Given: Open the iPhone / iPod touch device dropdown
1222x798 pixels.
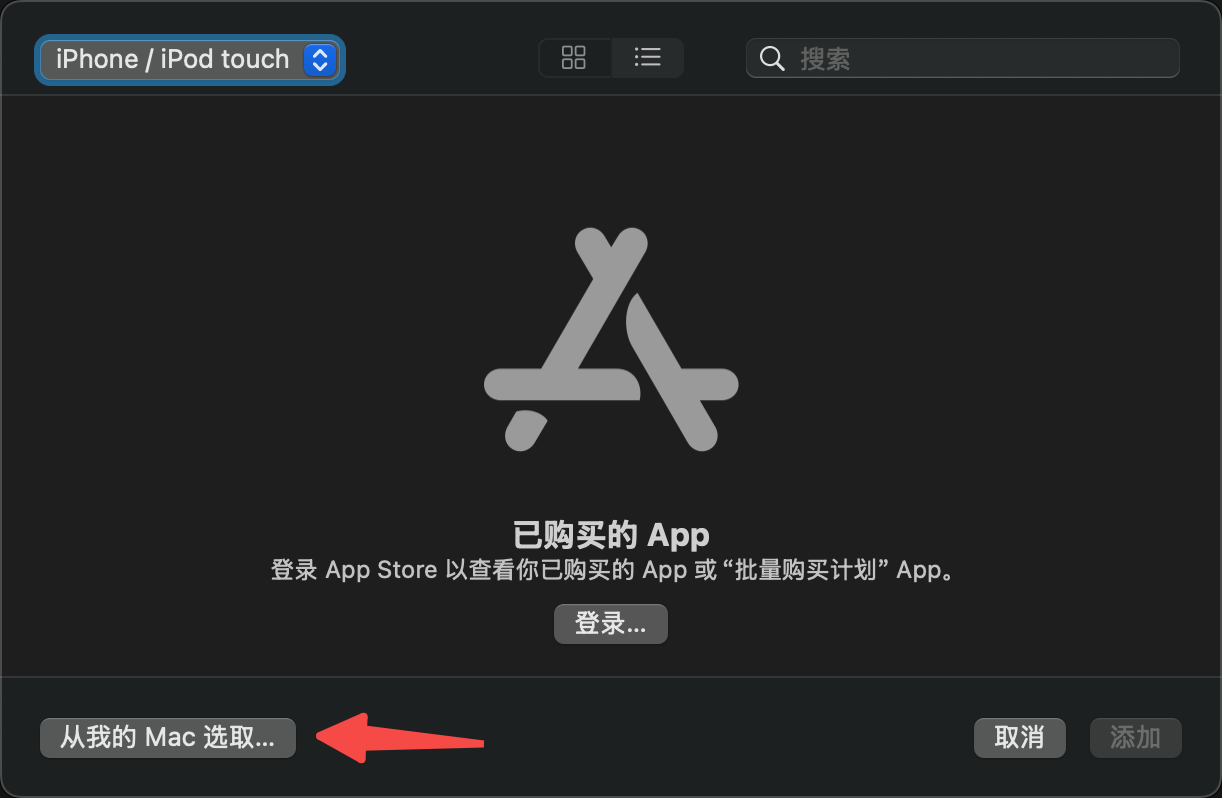Looking at the screenshot, I should pyautogui.click(x=190, y=60).
